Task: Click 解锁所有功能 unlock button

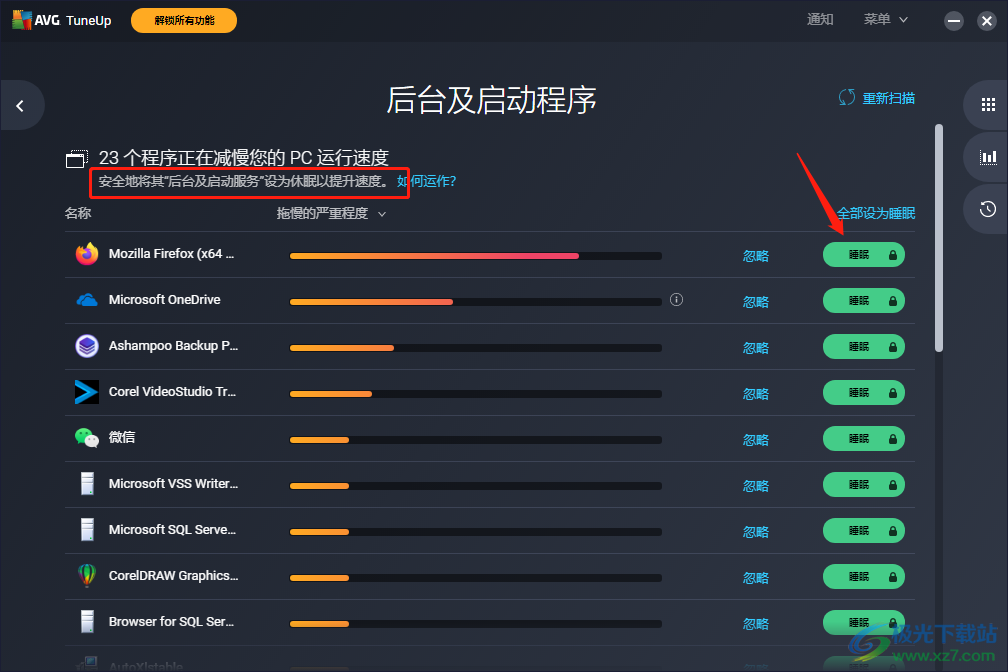Action: click(184, 21)
